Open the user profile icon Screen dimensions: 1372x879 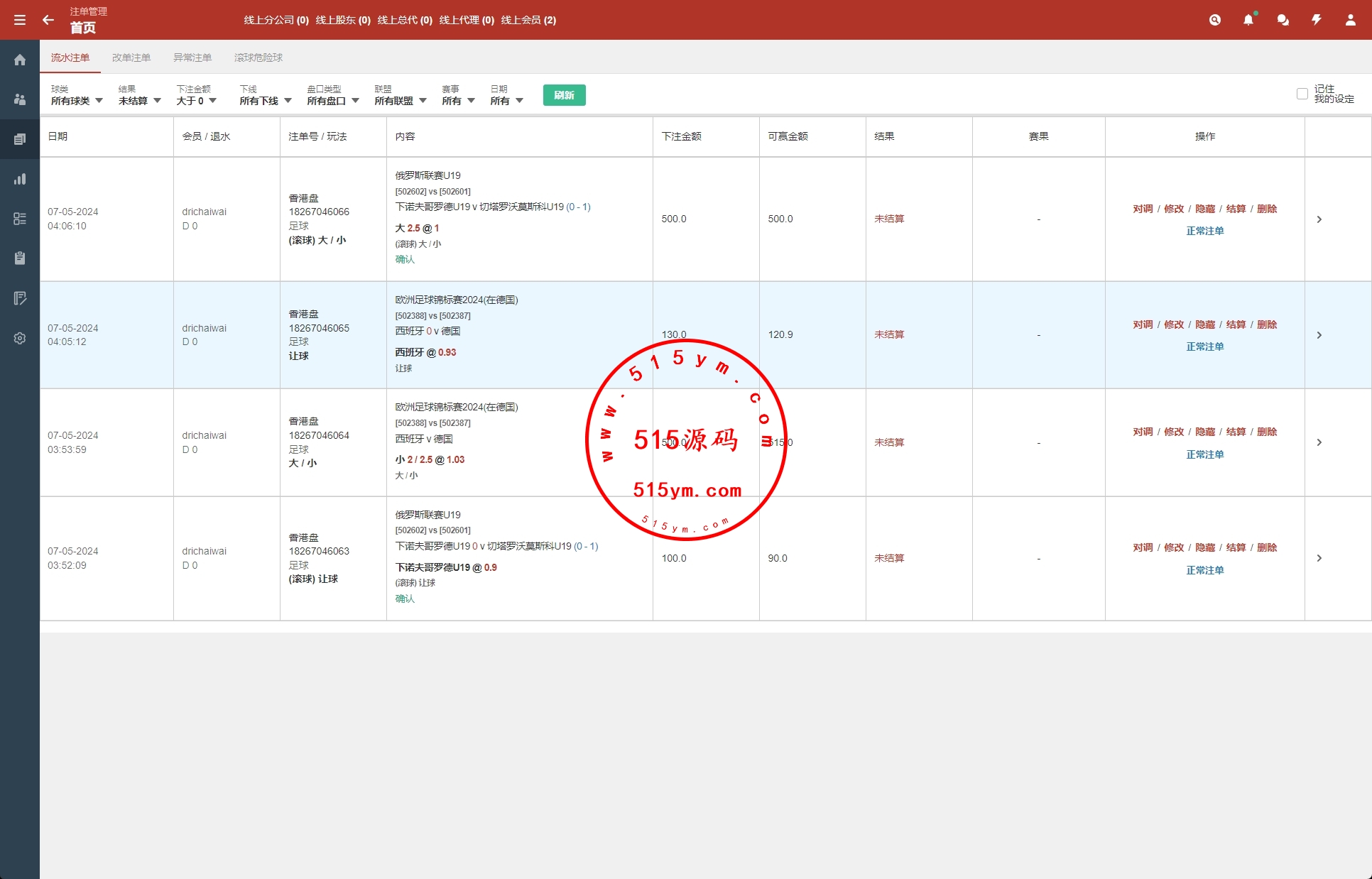[1351, 20]
